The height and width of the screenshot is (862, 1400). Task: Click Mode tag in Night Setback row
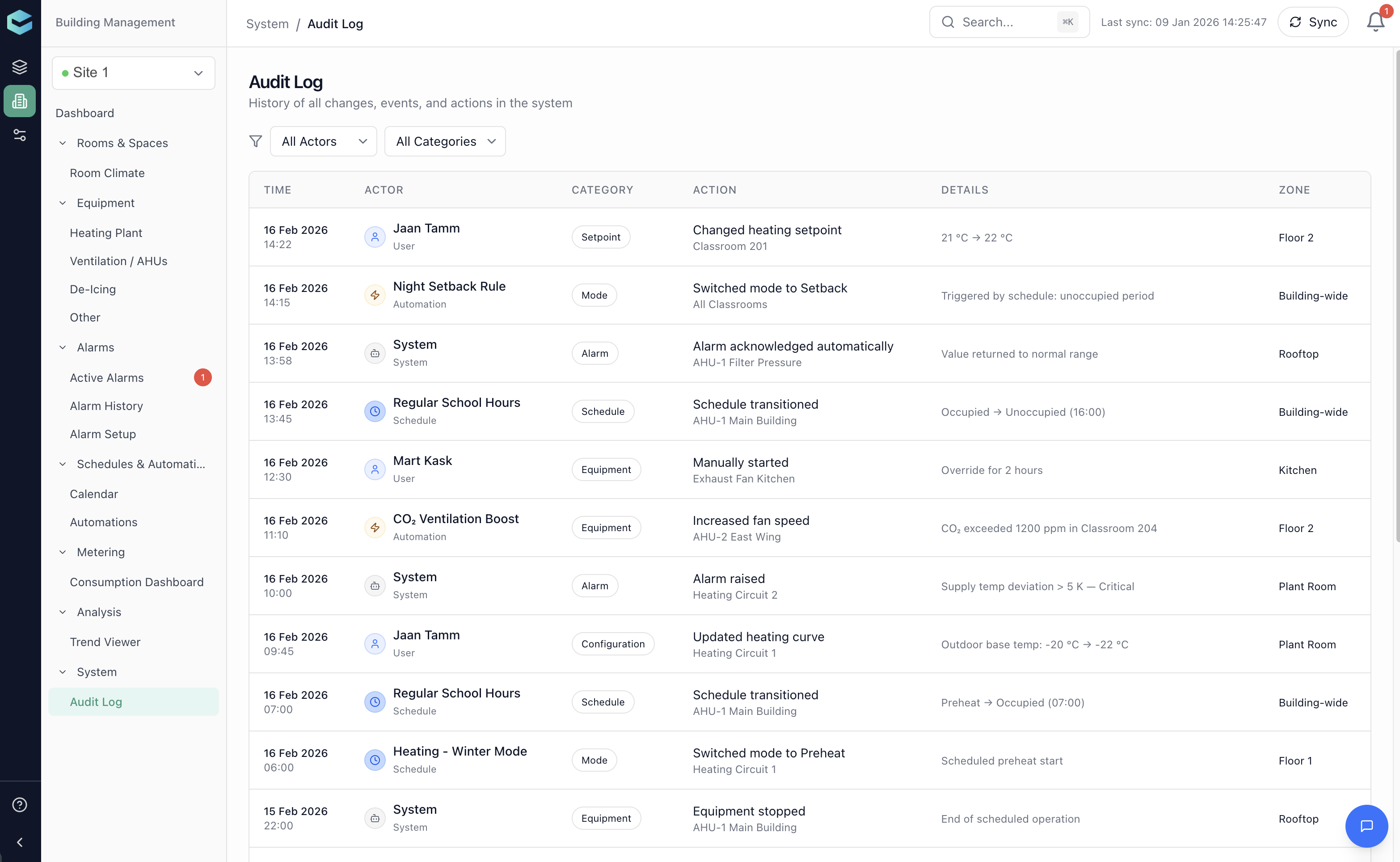pos(594,295)
